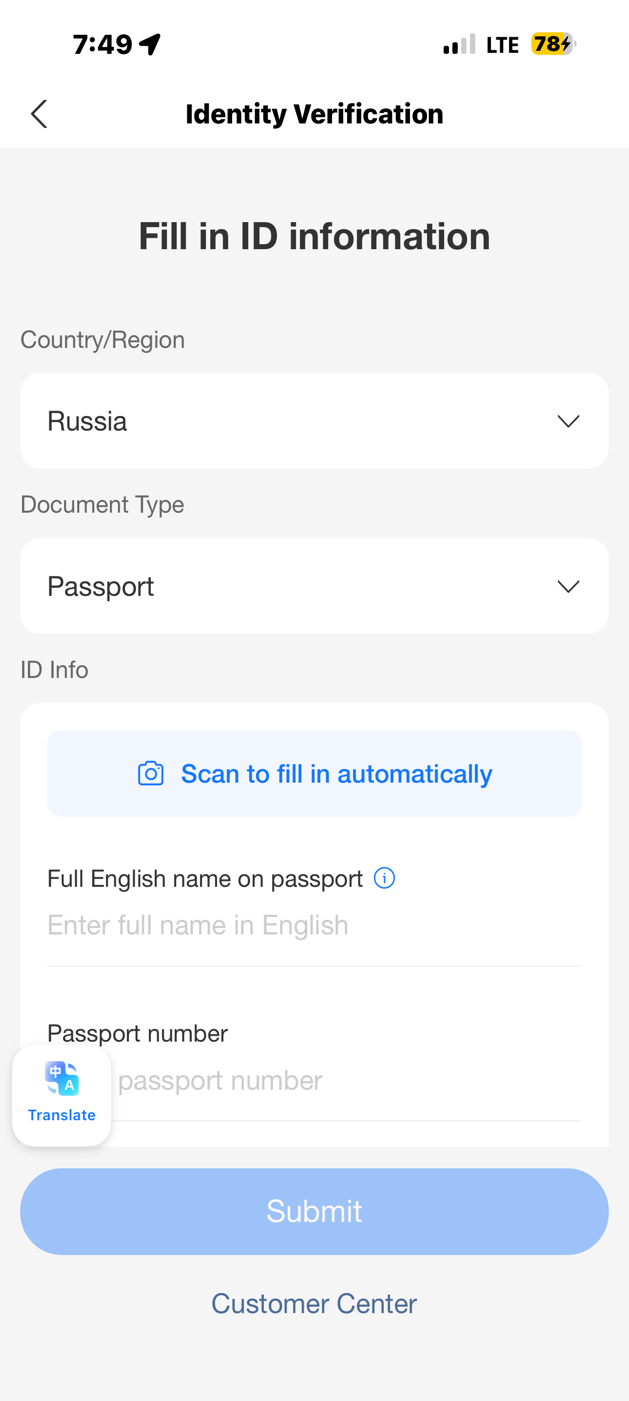Tap the 7:49 clock in status bar

(102, 44)
